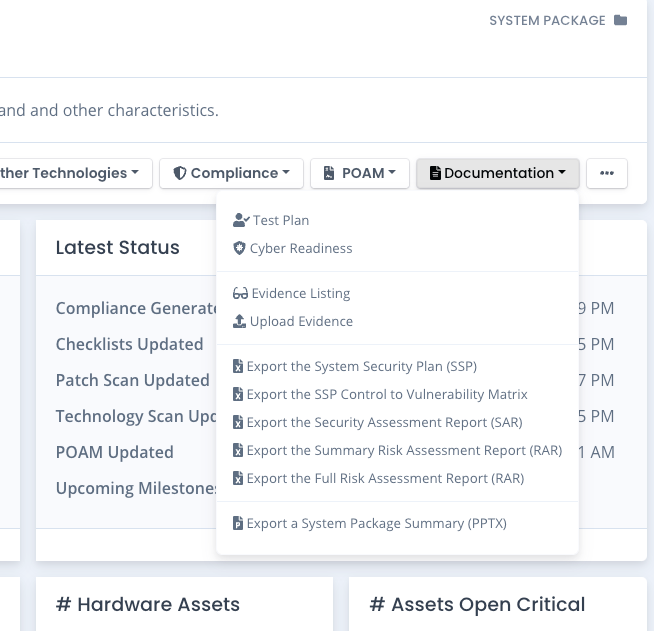Click the Cyber Readiness shield icon

(239, 248)
